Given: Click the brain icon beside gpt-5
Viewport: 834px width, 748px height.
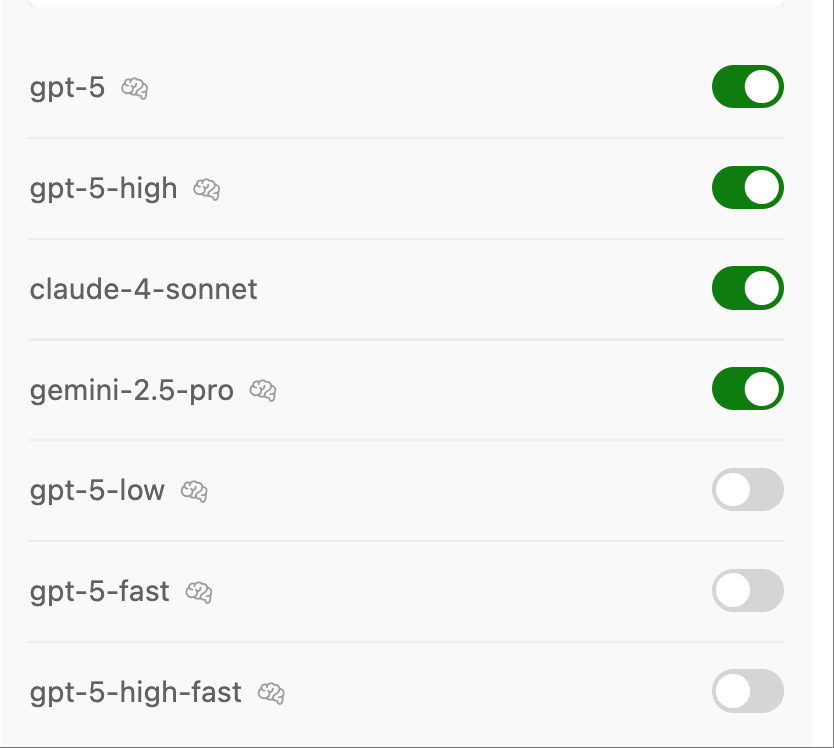Looking at the screenshot, I should [x=135, y=88].
